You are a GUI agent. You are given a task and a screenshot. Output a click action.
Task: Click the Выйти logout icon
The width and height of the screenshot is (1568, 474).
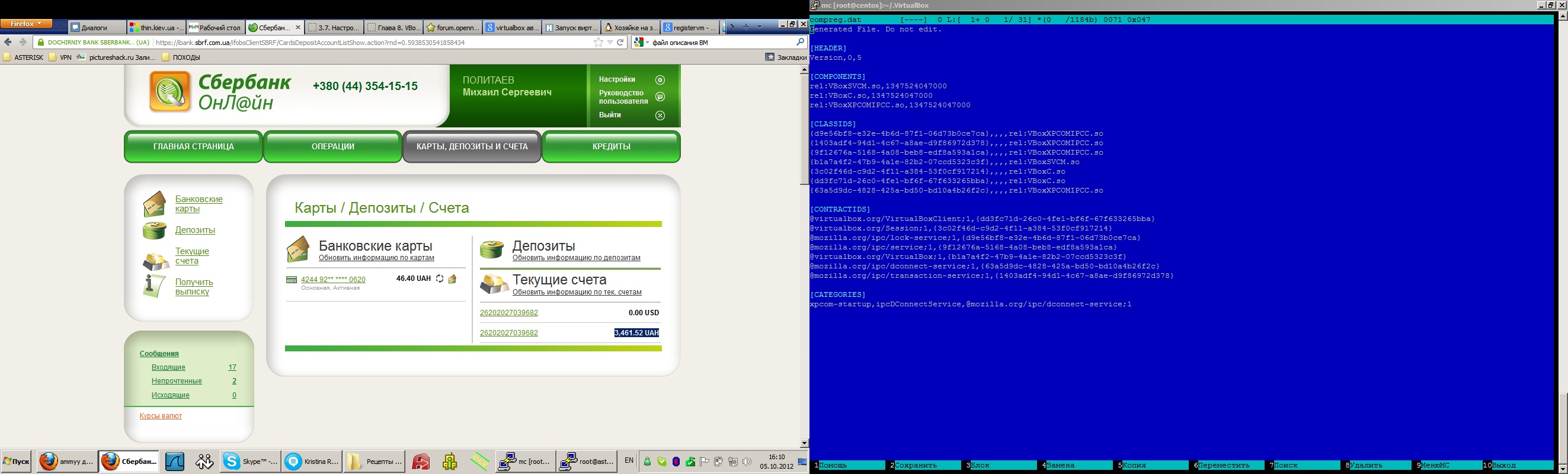pos(660,116)
